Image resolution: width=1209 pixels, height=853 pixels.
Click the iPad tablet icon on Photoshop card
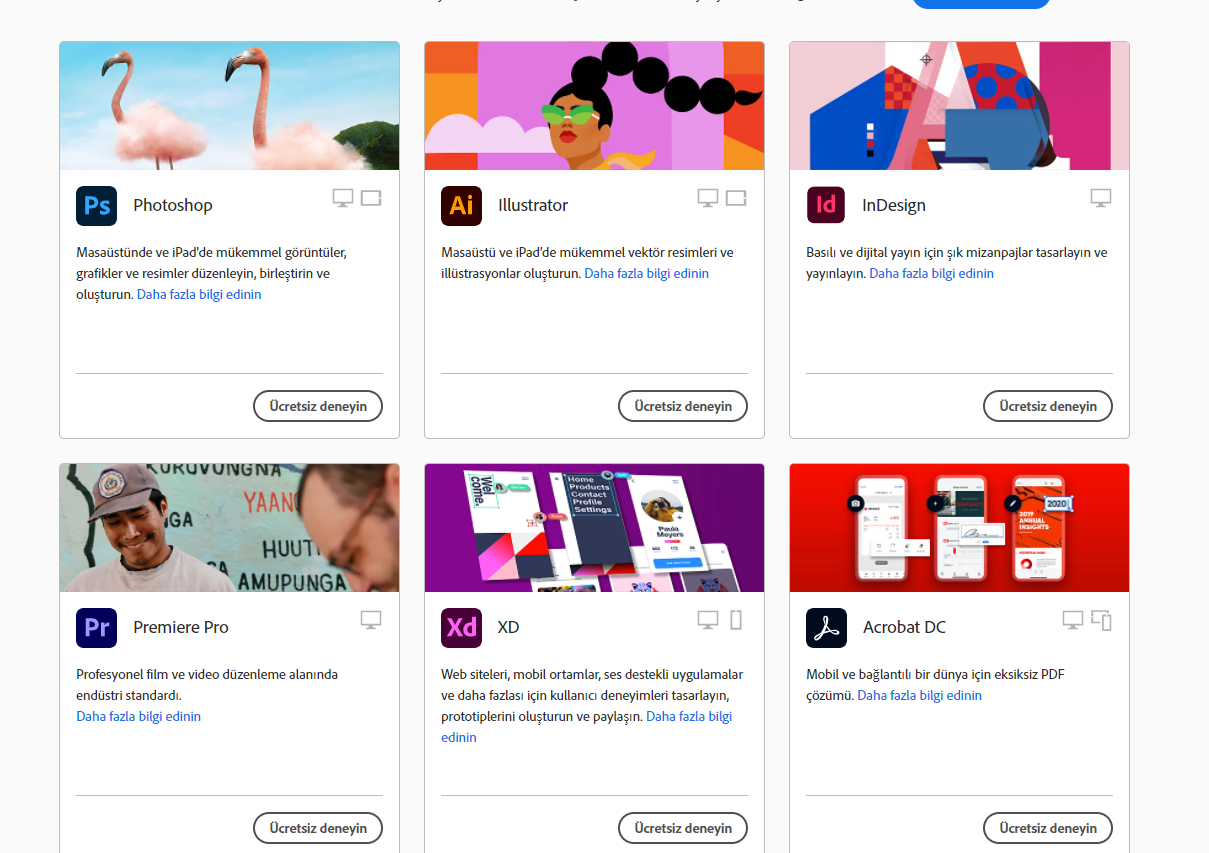(371, 198)
